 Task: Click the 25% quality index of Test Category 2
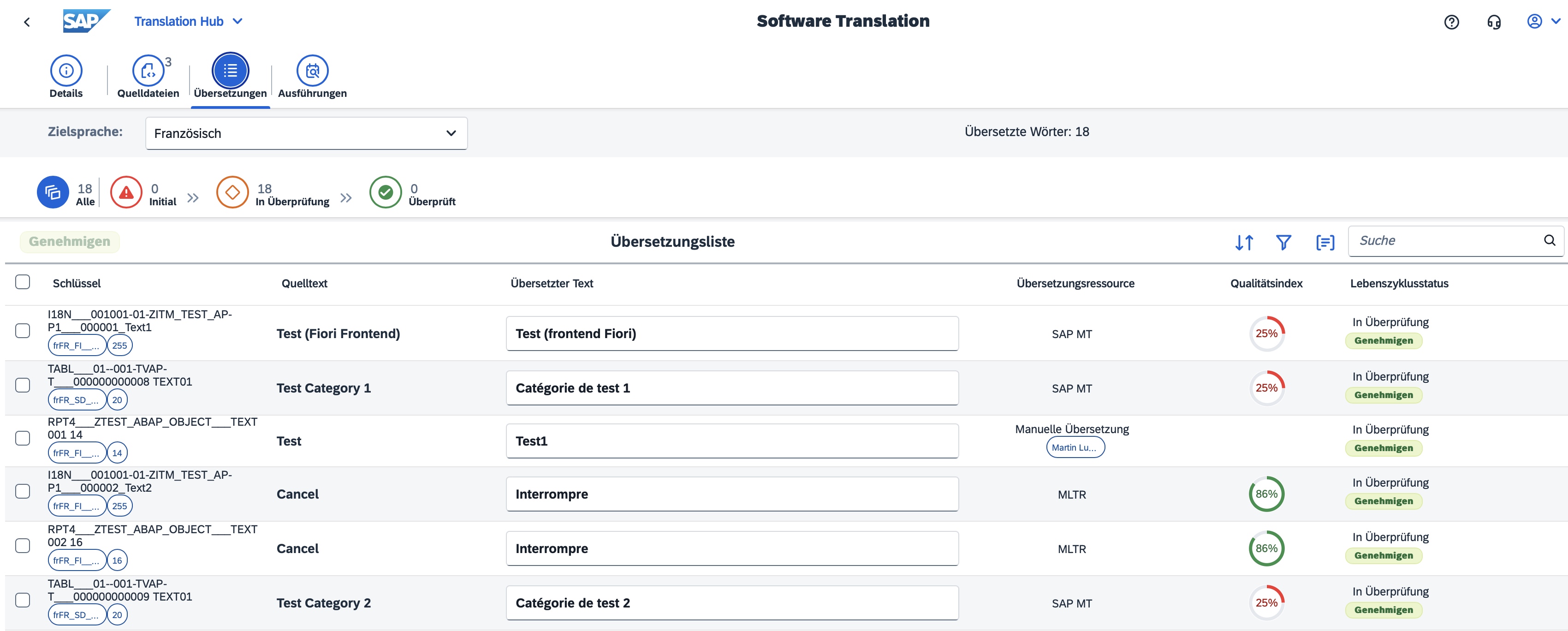point(1267,603)
